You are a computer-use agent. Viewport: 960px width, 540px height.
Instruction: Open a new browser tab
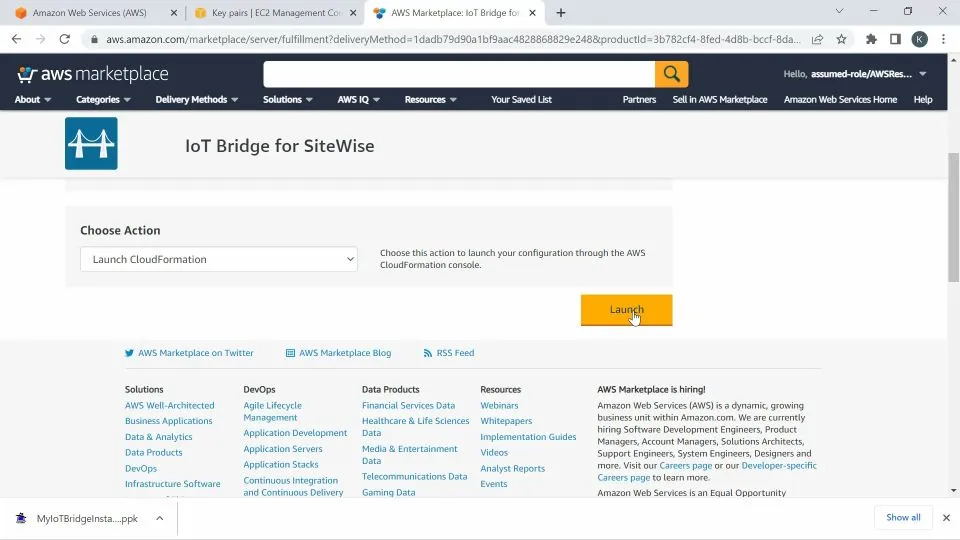pos(561,13)
